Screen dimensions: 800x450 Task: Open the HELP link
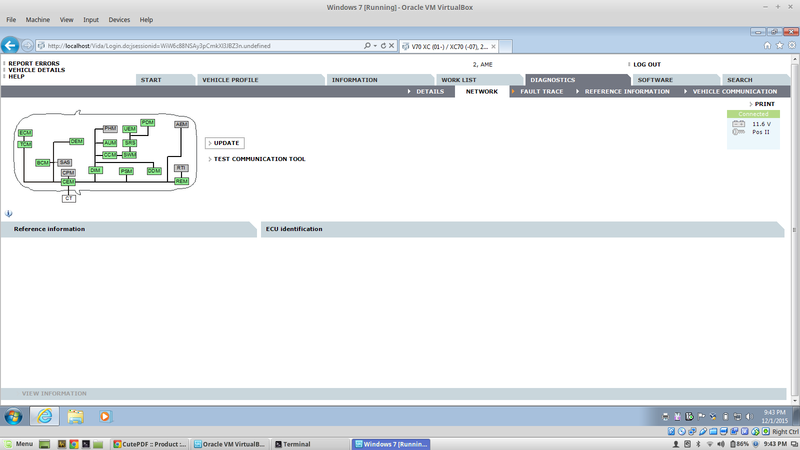coord(16,77)
